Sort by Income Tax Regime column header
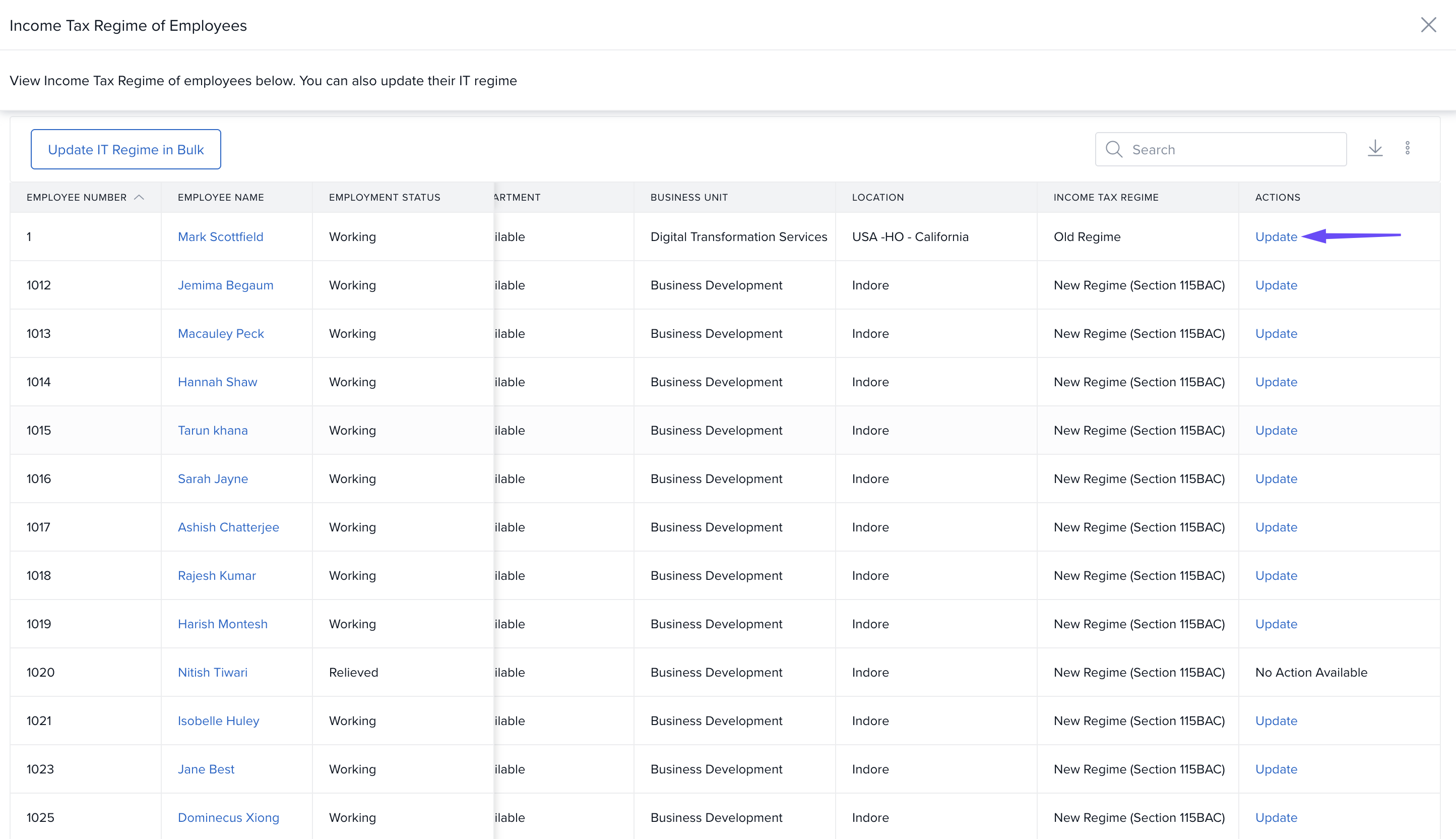 coord(1105,197)
